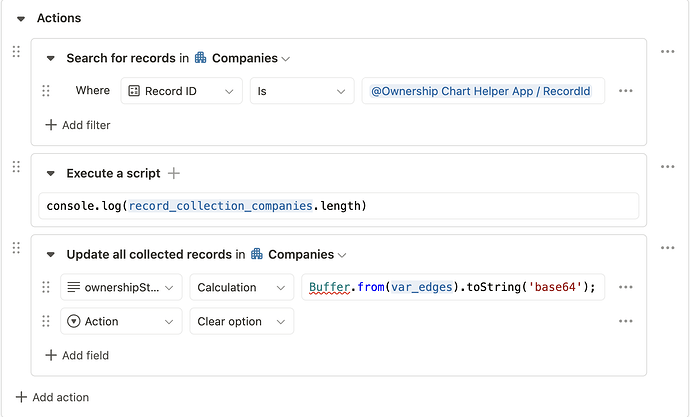Open more options for Update all collected records

coord(667,248)
